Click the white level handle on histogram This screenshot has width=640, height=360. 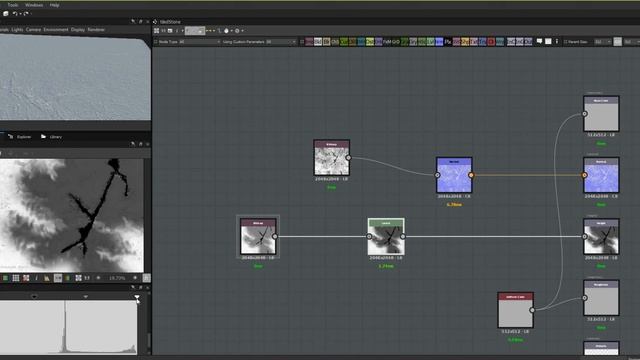137,297
